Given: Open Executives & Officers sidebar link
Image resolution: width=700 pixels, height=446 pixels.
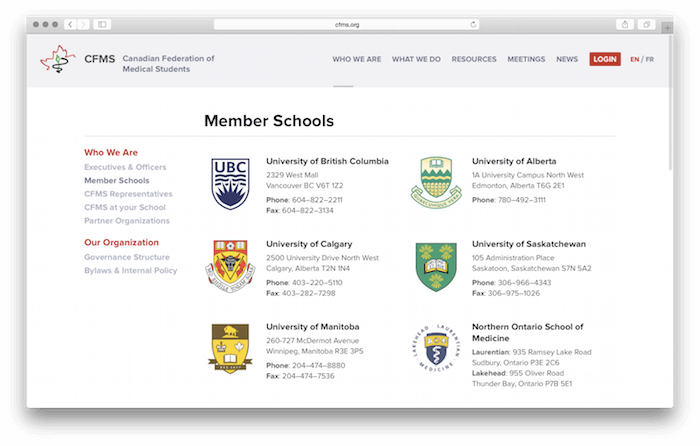Looking at the screenshot, I should 125,167.
